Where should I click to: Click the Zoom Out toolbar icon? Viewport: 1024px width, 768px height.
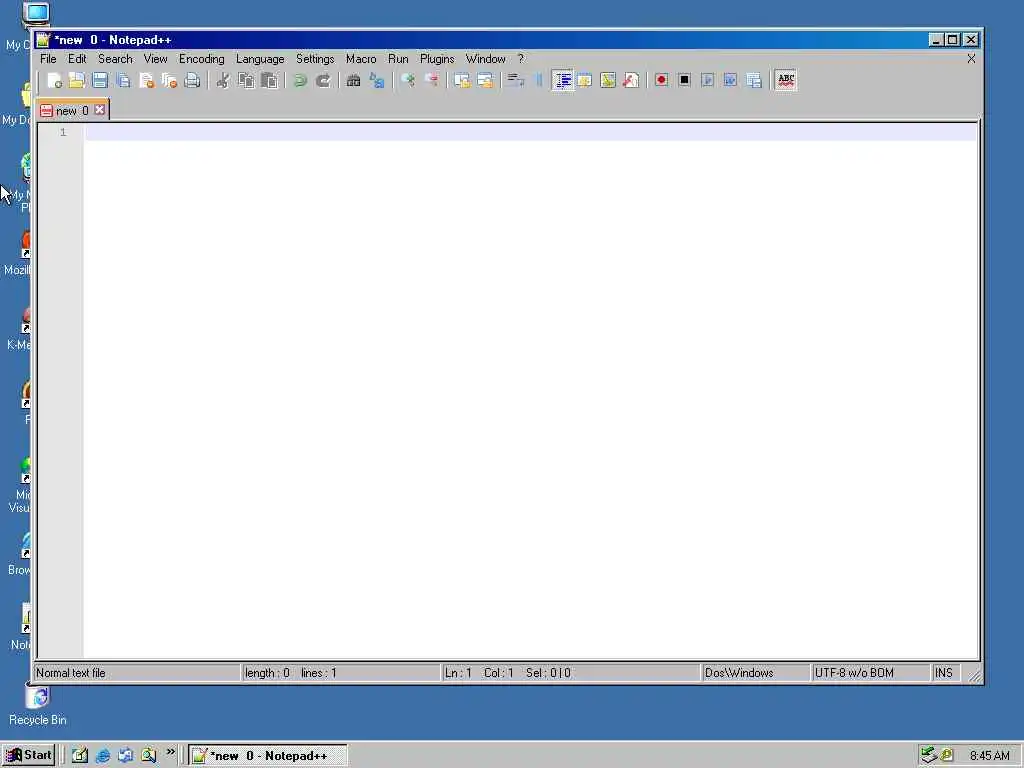tap(431, 80)
